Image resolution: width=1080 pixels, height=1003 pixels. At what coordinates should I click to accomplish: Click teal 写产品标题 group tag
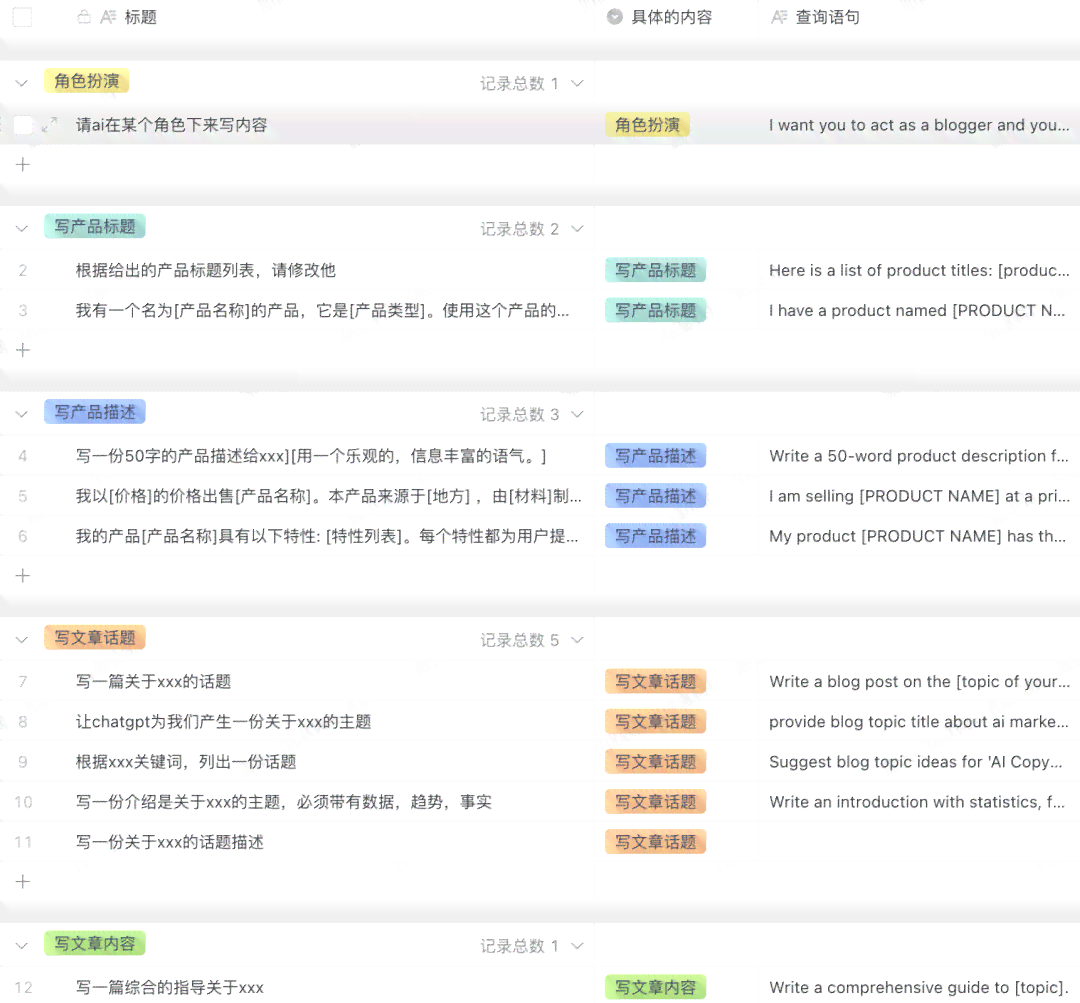[x=95, y=226]
